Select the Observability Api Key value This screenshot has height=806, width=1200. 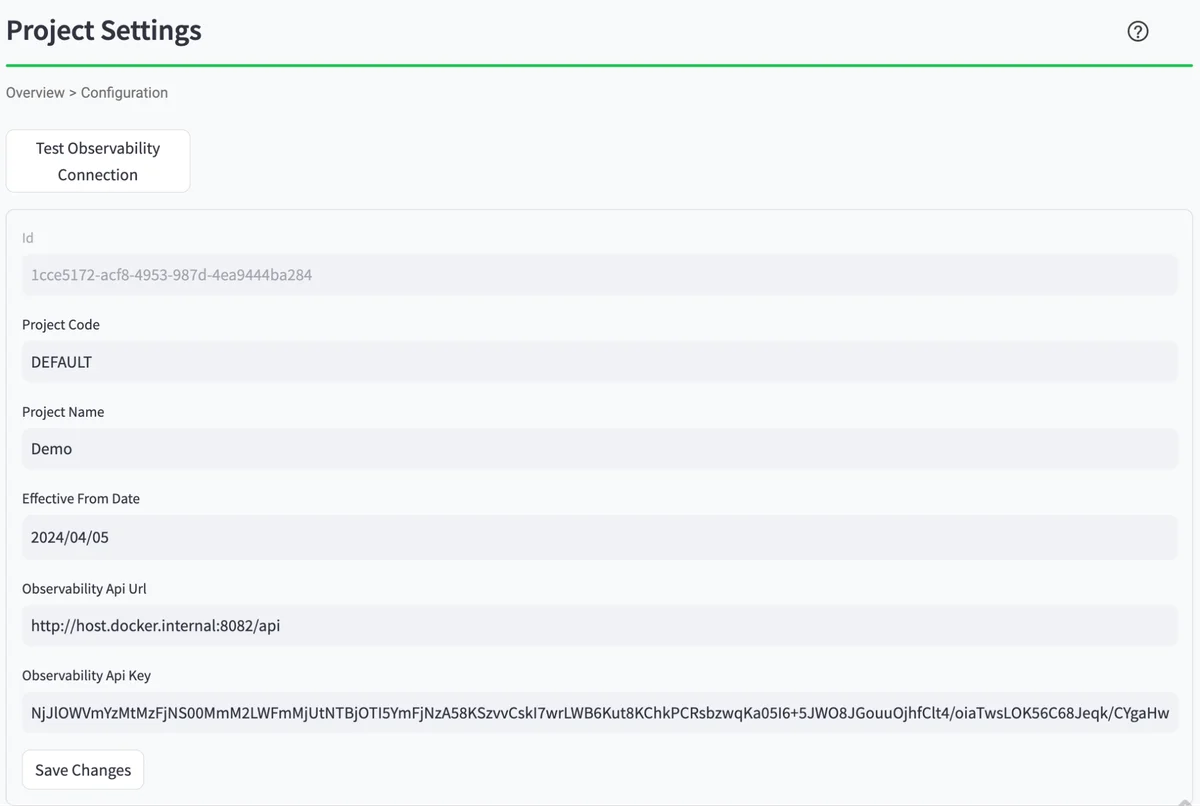tap(600, 713)
